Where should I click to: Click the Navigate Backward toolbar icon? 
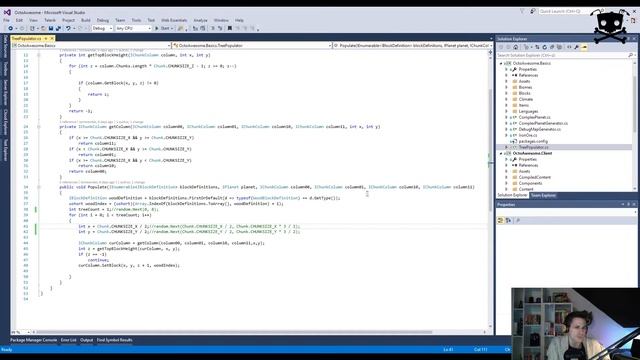(11, 29)
